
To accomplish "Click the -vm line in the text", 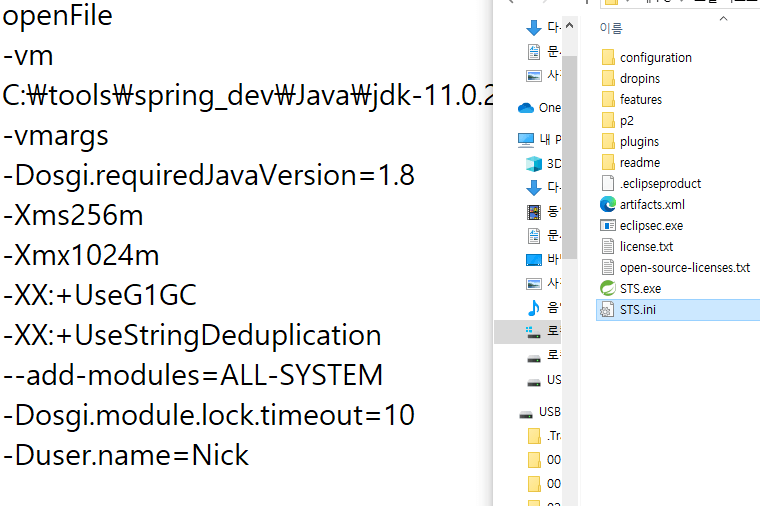I will 28,56.
